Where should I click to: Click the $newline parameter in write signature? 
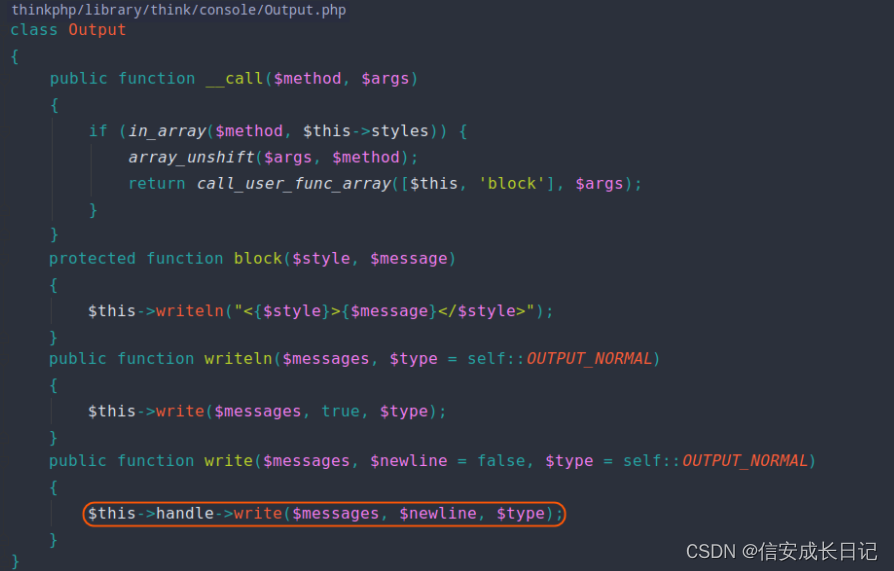click(409, 461)
